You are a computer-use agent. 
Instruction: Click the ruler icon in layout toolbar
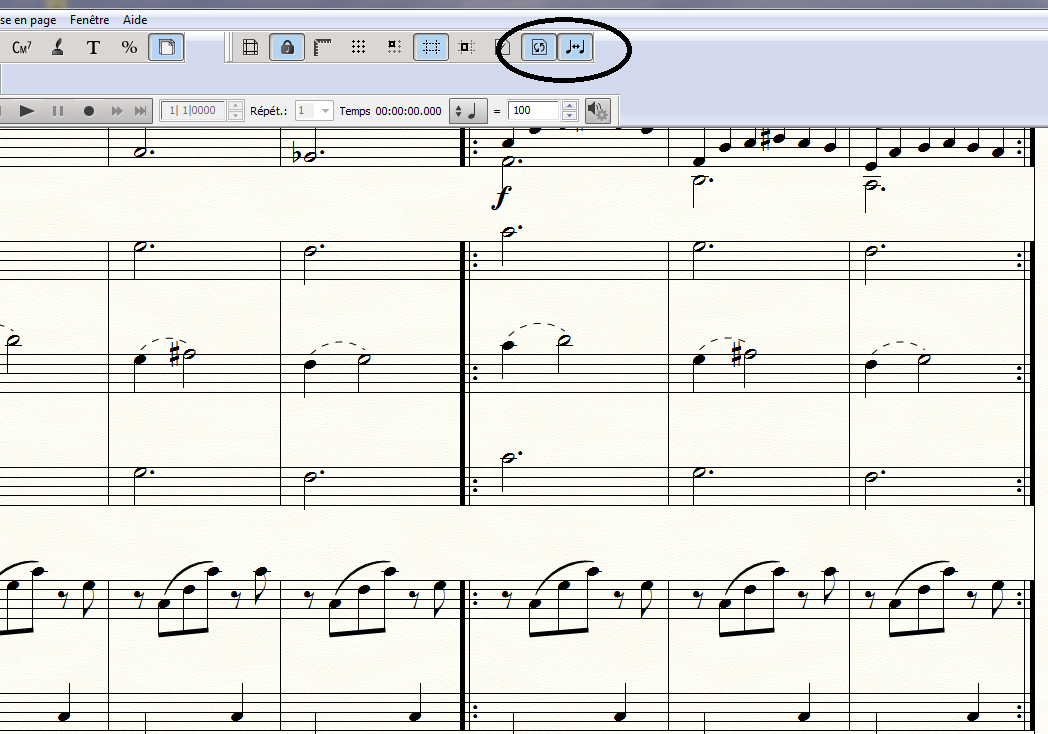(x=322, y=47)
